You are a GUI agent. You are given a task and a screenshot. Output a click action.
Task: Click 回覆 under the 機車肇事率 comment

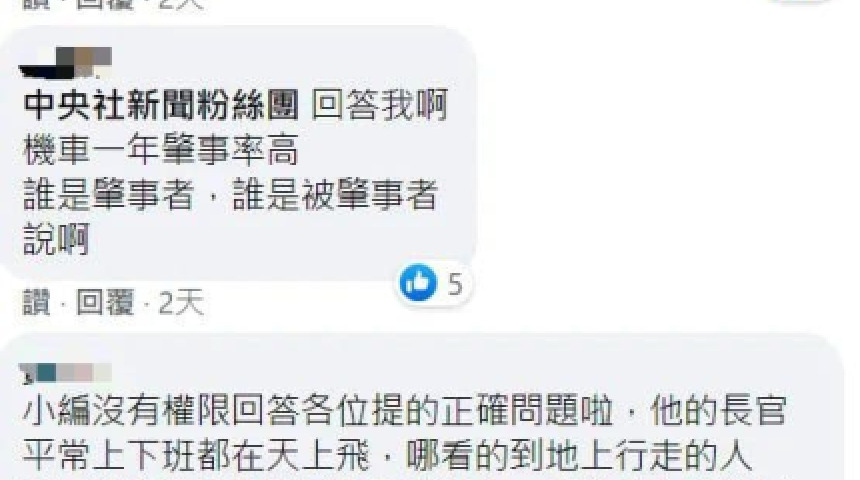(105, 302)
